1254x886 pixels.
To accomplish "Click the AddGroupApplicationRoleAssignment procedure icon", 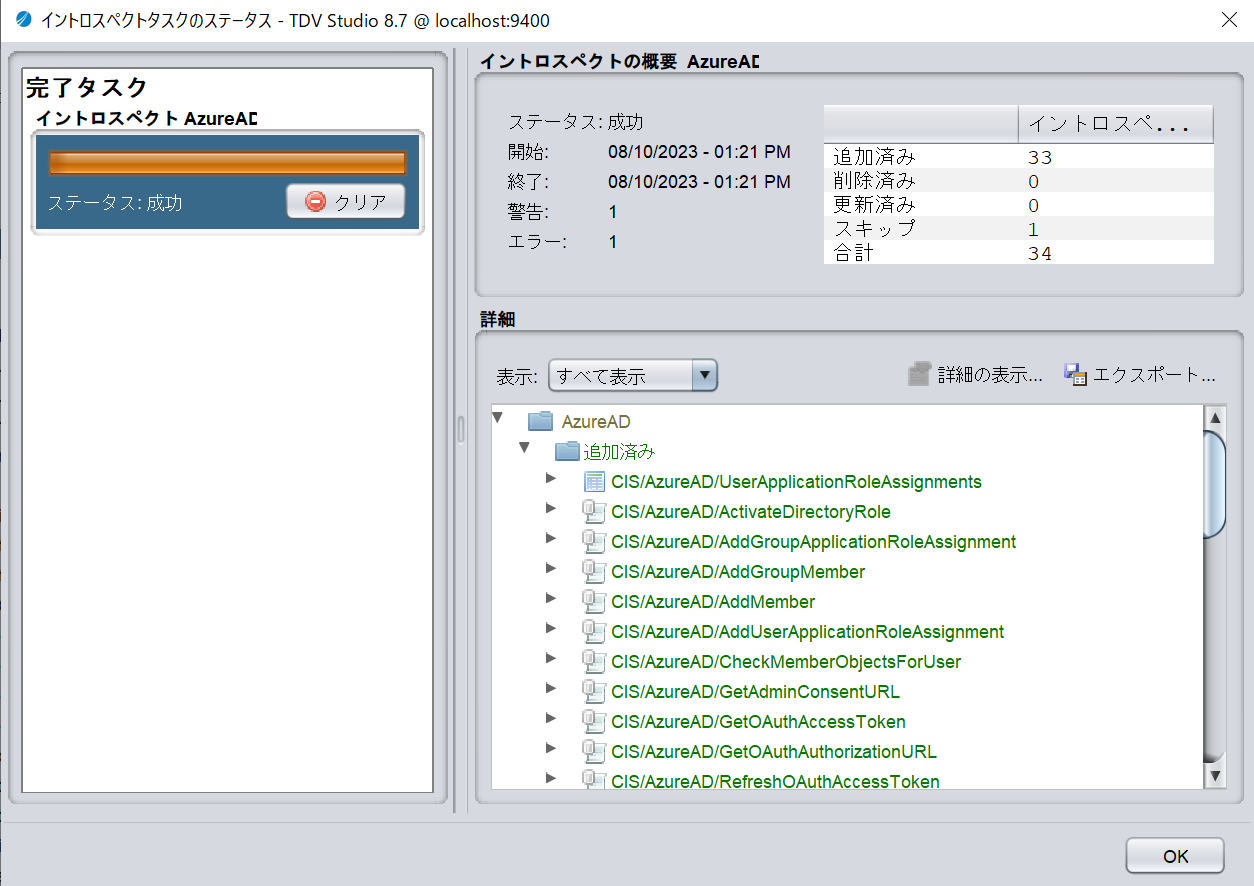I will pyautogui.click(x=595, y=542).
